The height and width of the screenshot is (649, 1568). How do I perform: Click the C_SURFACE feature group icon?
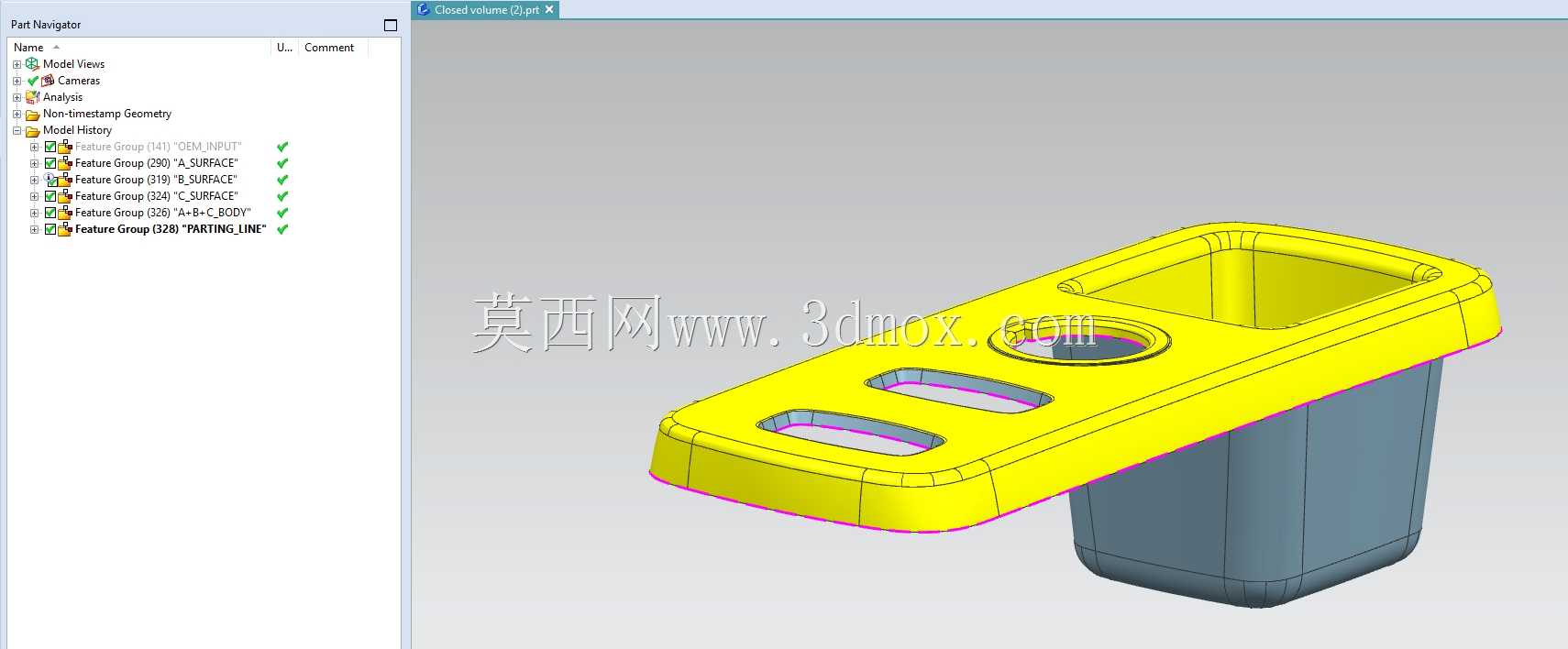(65, 196)
